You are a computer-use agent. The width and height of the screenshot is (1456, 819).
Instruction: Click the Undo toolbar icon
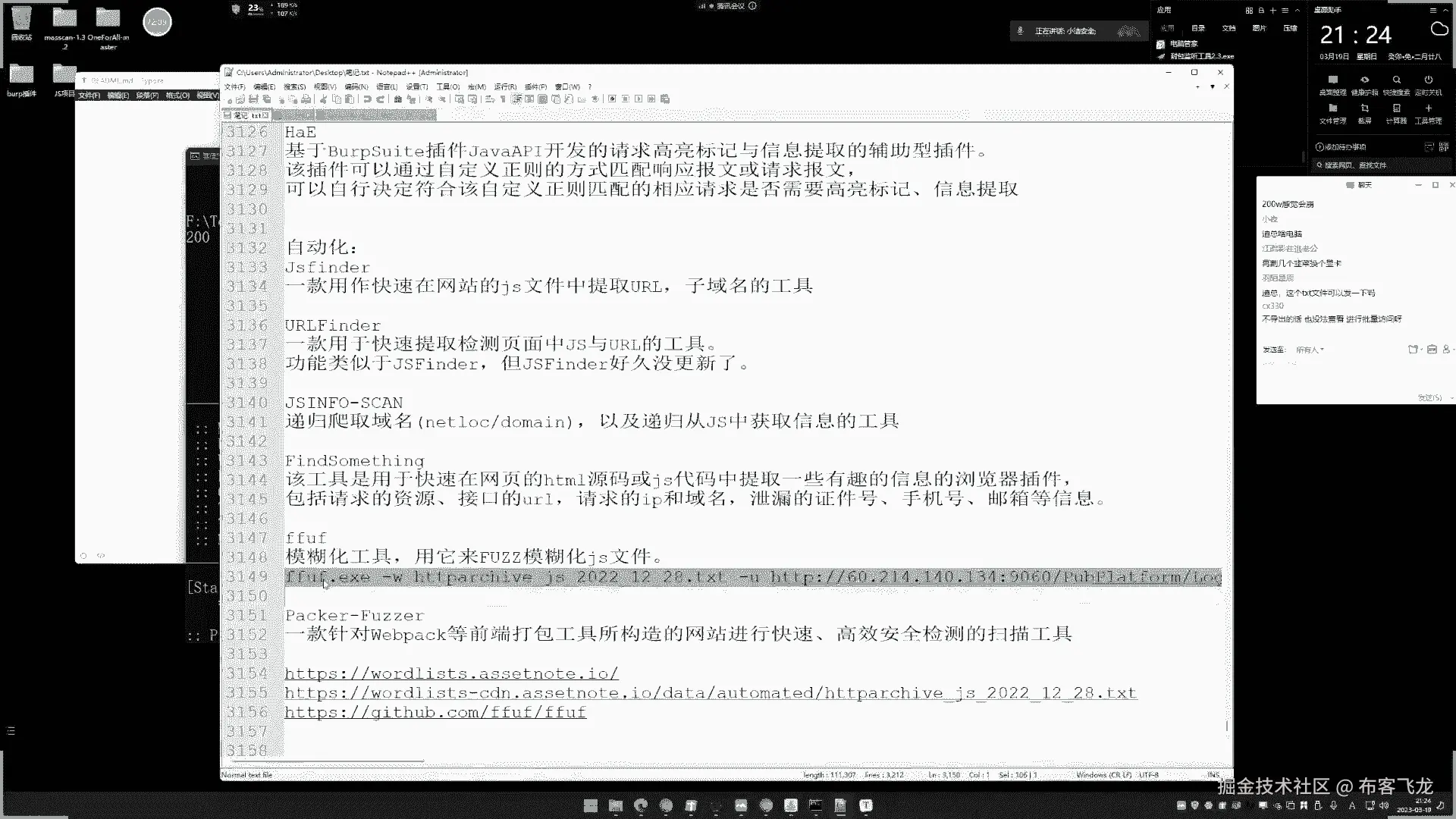pos(367,99)
